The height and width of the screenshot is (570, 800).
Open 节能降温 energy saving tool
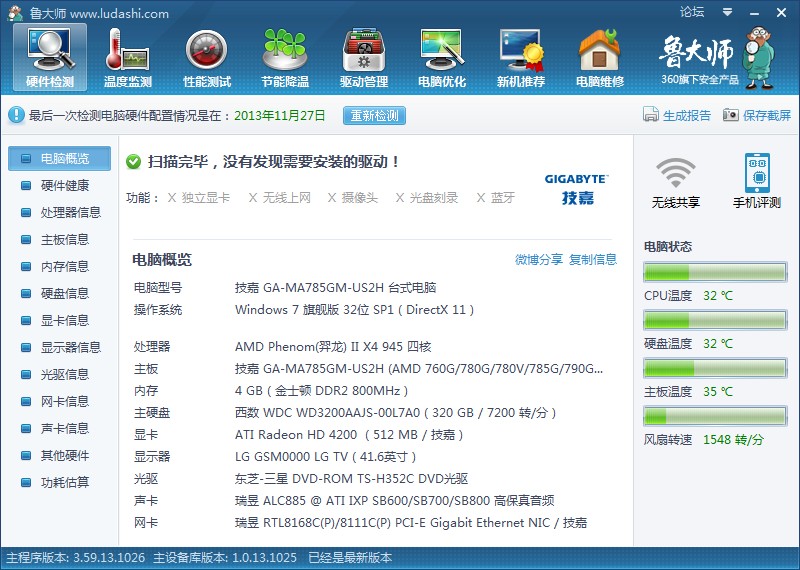[285, 58]
